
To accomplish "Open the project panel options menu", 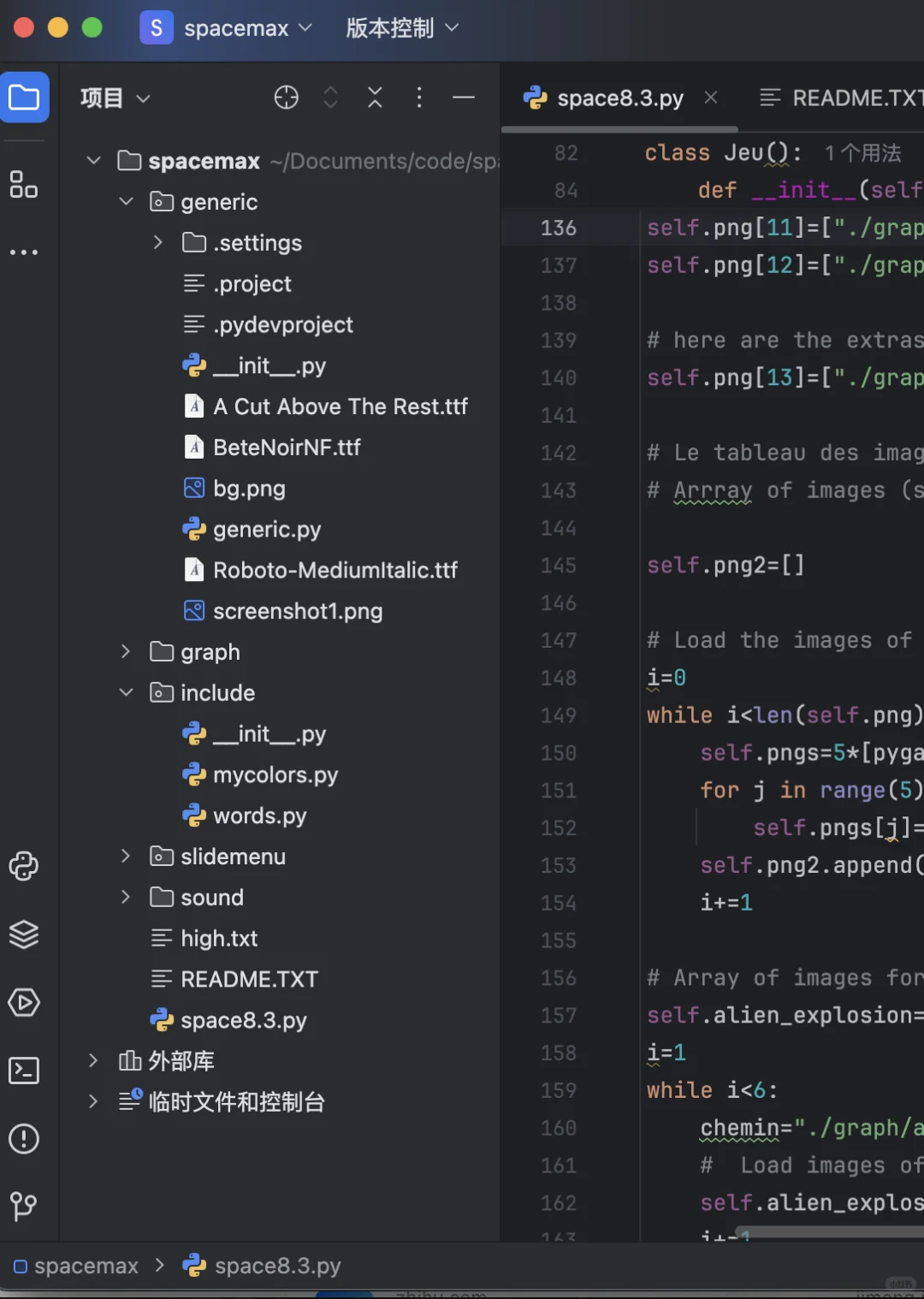I will click(x=419, y=97).
